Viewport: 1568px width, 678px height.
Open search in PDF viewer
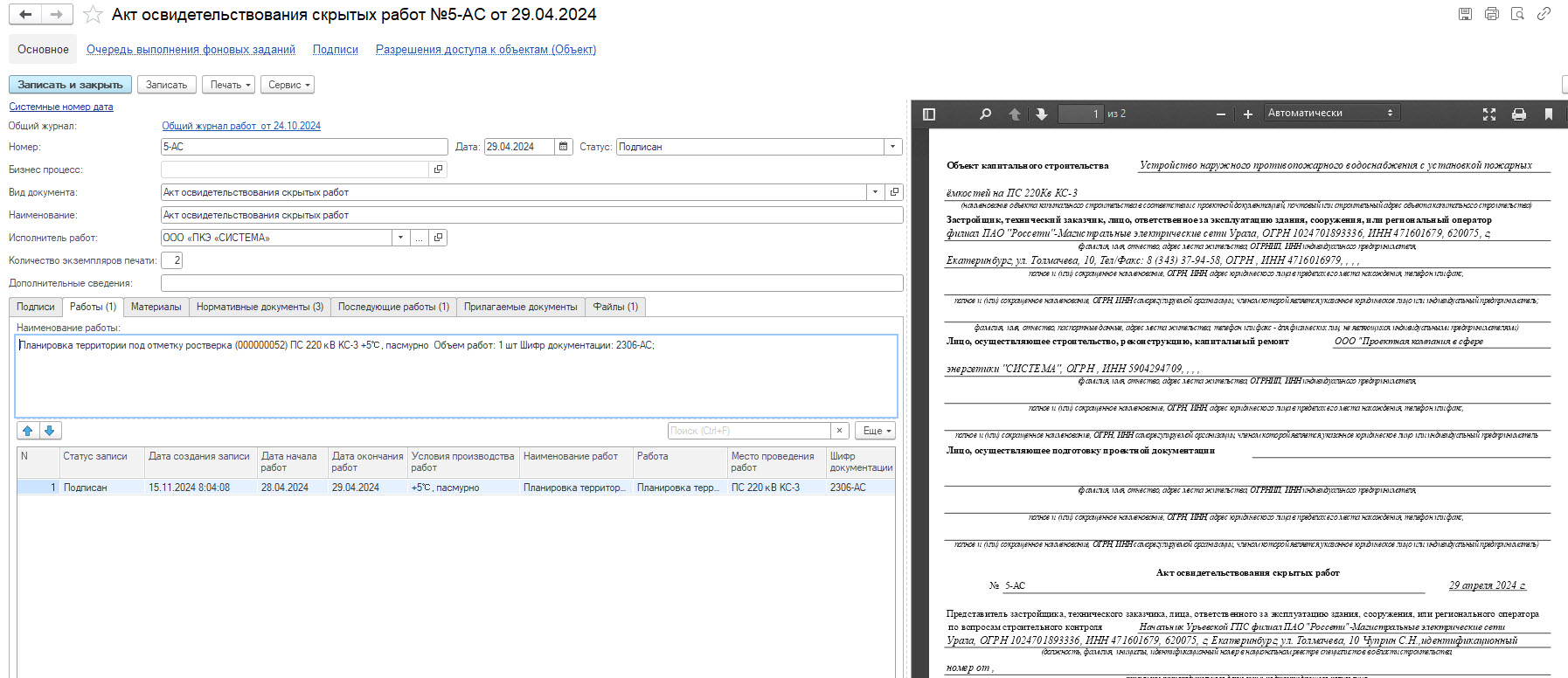point(985,114)
